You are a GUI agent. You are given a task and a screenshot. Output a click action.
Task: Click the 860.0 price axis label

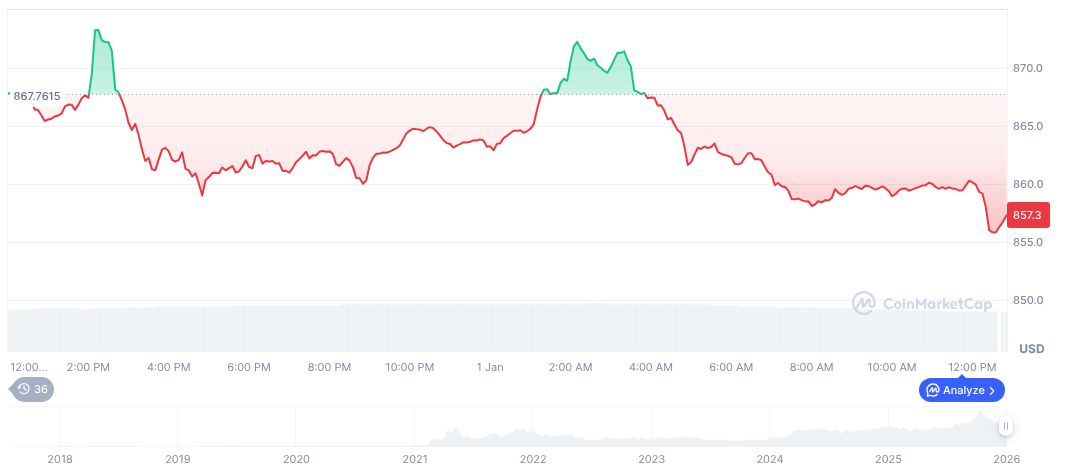(1028, 185)
